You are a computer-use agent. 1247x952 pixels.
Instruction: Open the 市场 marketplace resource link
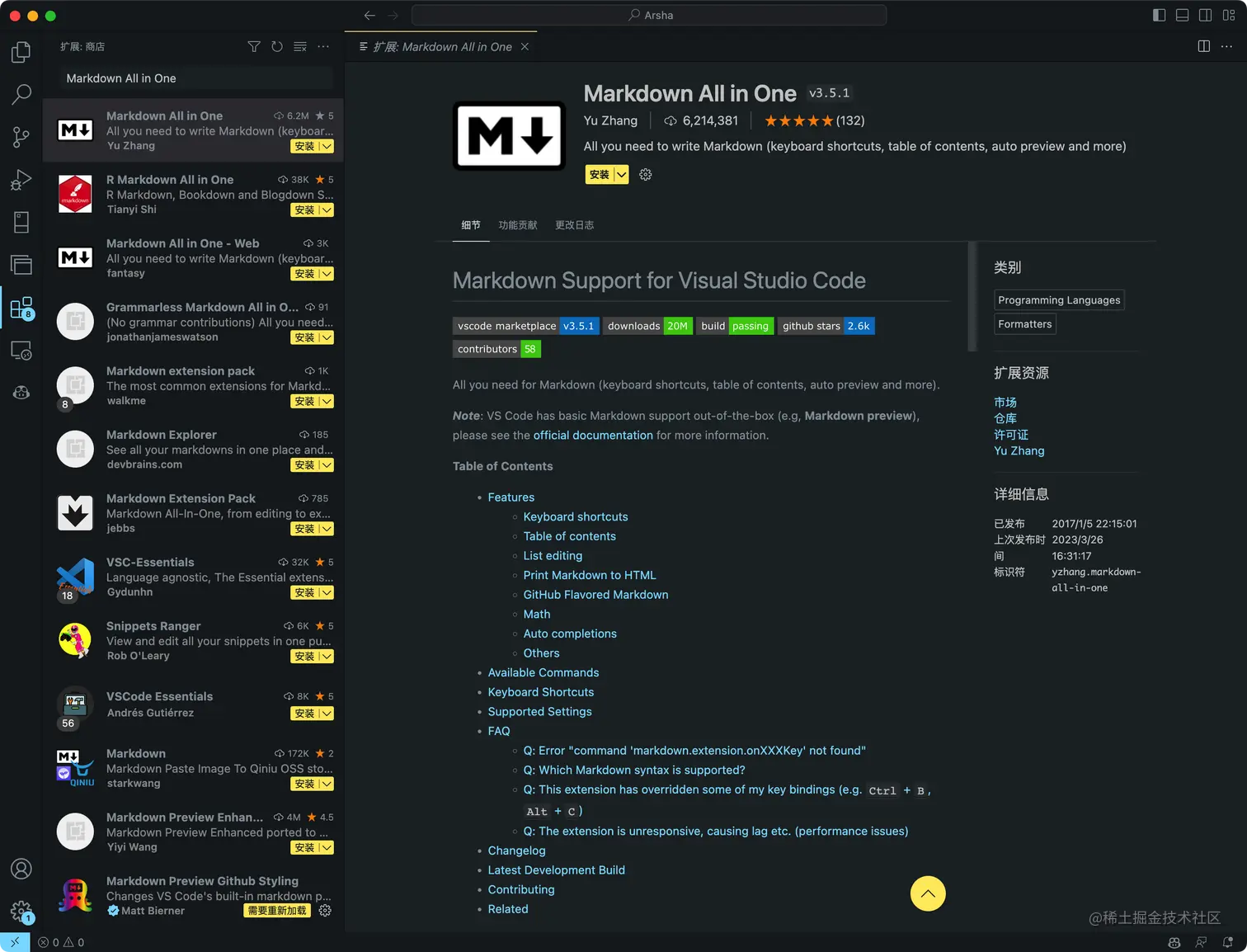click(1005, 403)
